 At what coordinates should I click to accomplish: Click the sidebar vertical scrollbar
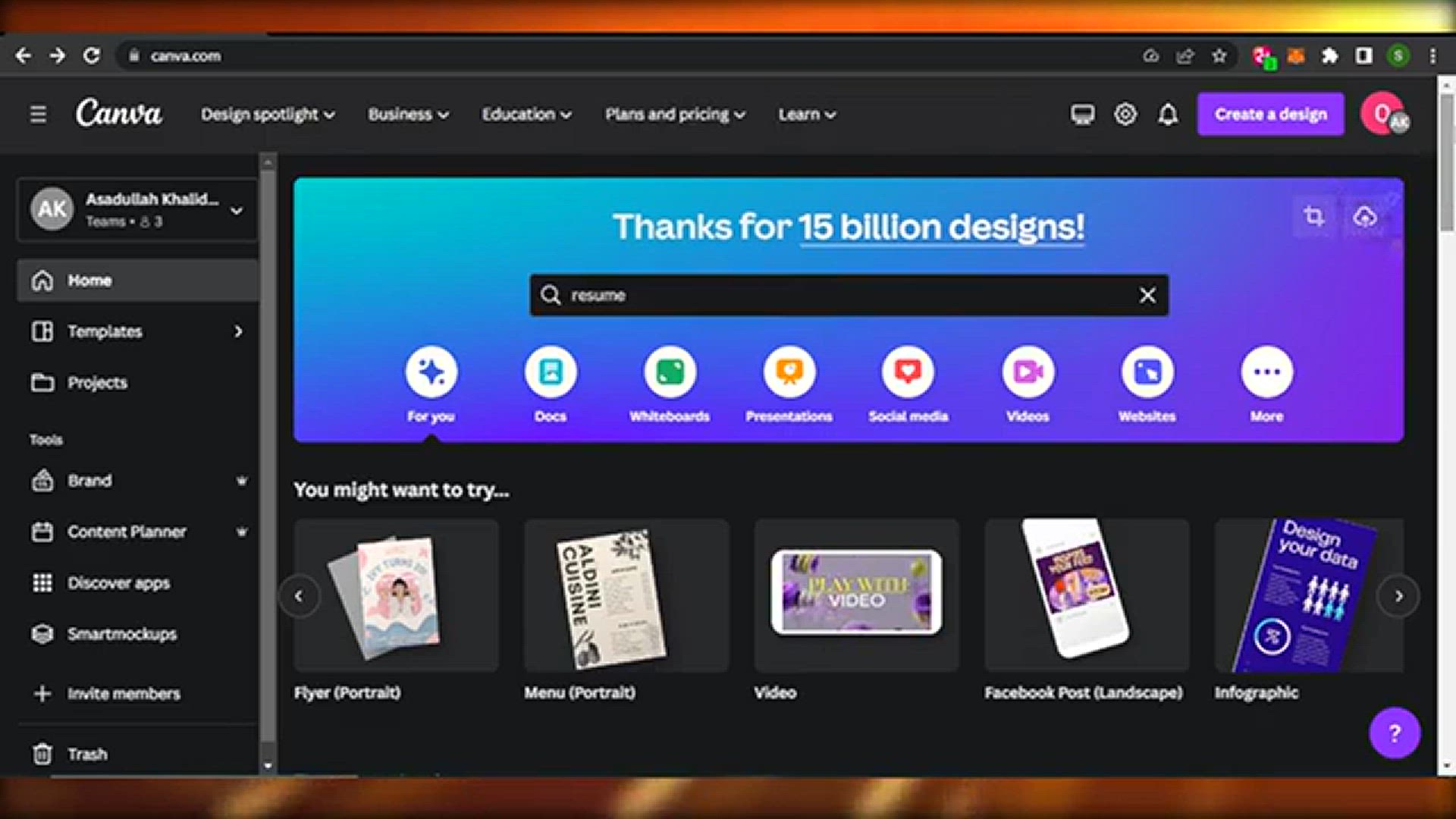[x=268, y=455]
